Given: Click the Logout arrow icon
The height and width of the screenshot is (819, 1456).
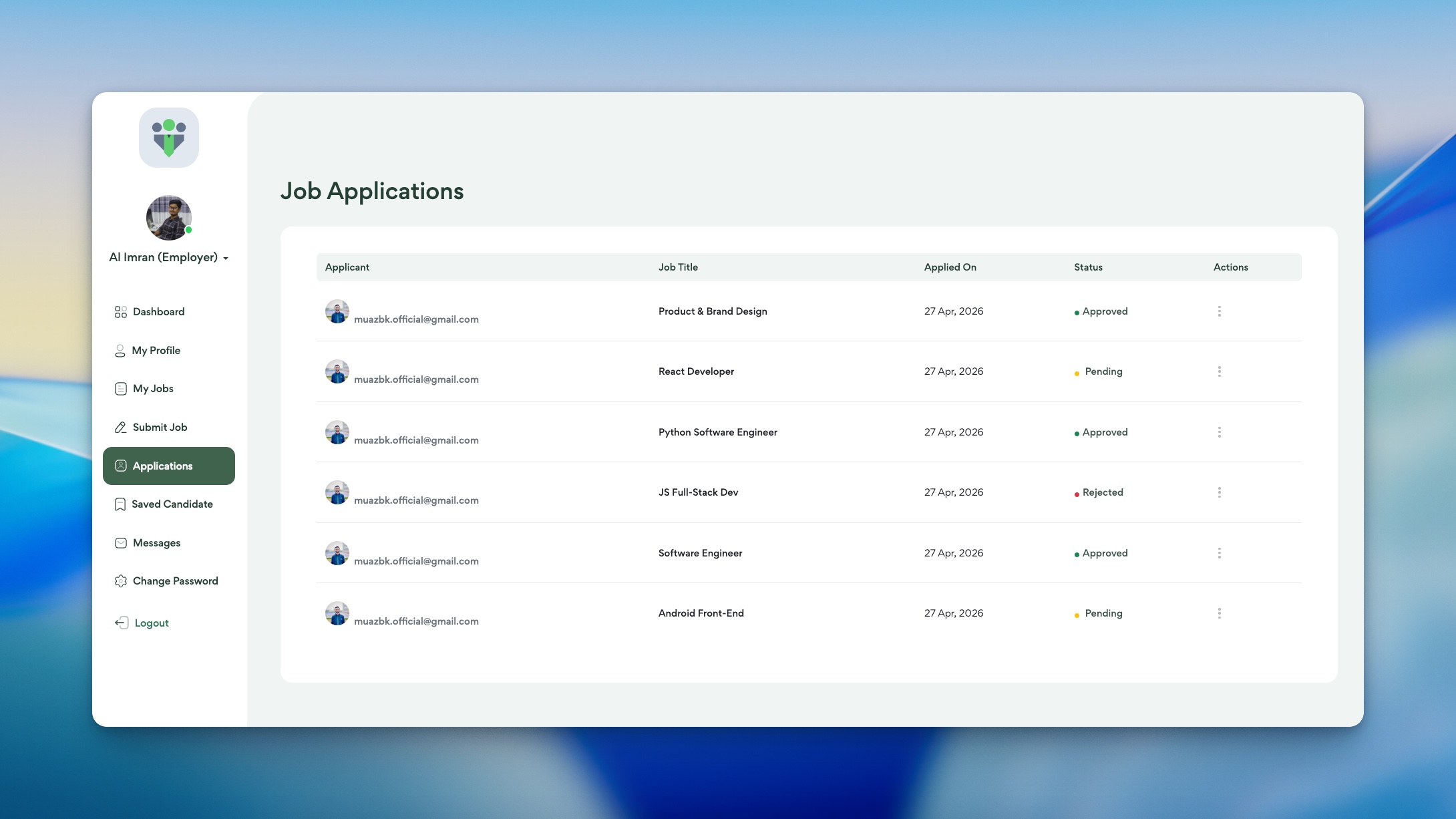Looking at the screenshot, I should [x=121, y=623].
